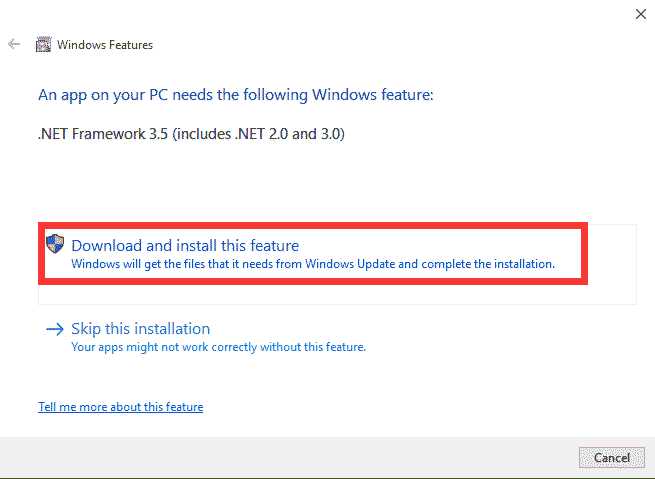Click 'Your apps might not work correctly' note
Viewport: 655px width, 479px height.
(x=218, y=347)
